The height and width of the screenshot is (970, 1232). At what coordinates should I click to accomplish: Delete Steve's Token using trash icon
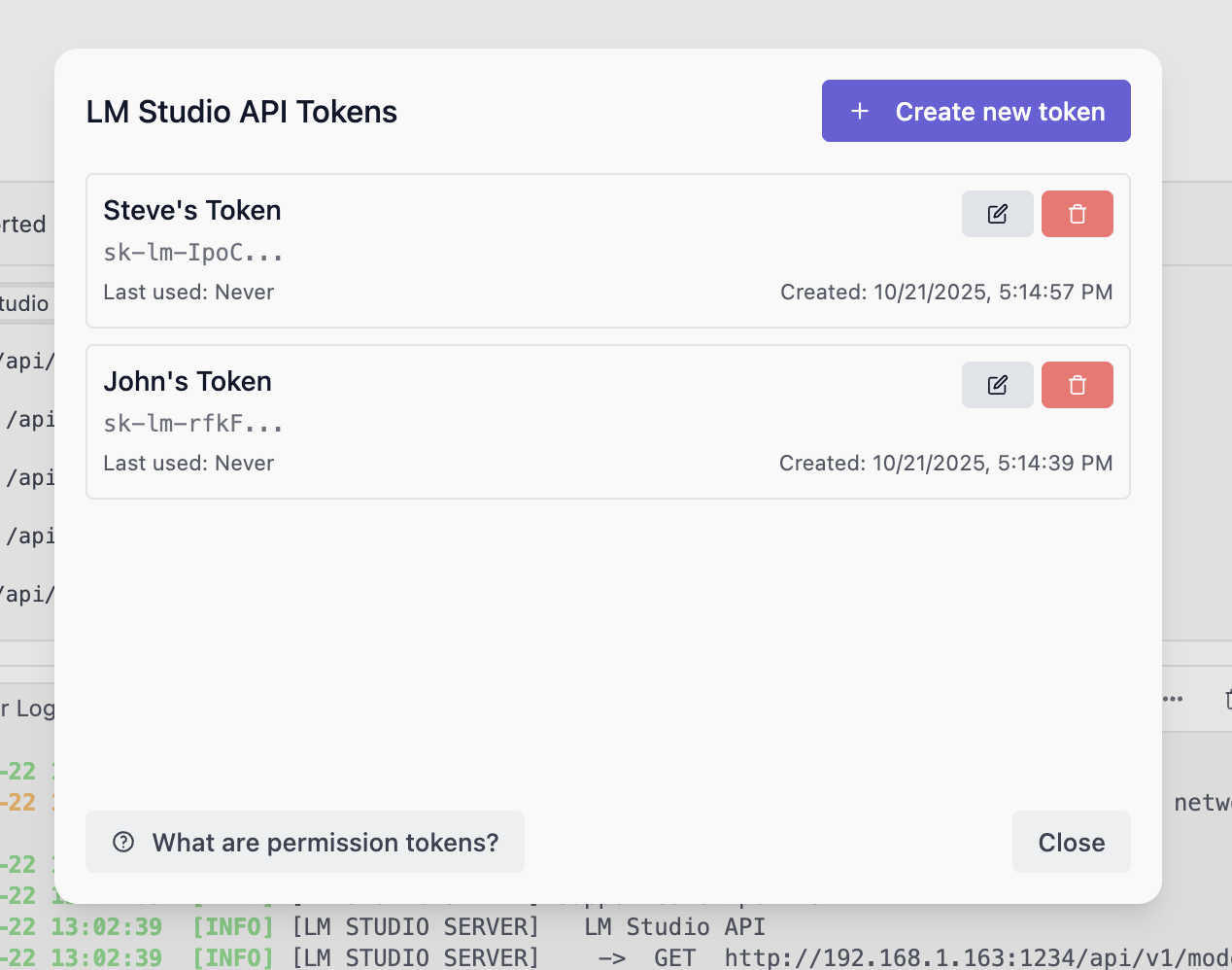(x=1077, y=214)
